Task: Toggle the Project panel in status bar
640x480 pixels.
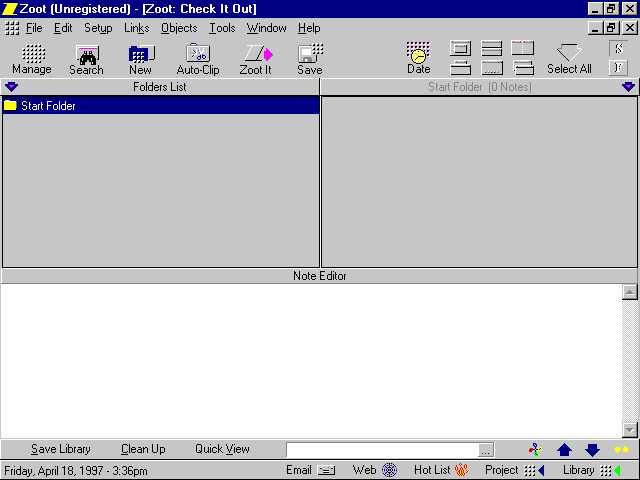Action: pos(534,470)
